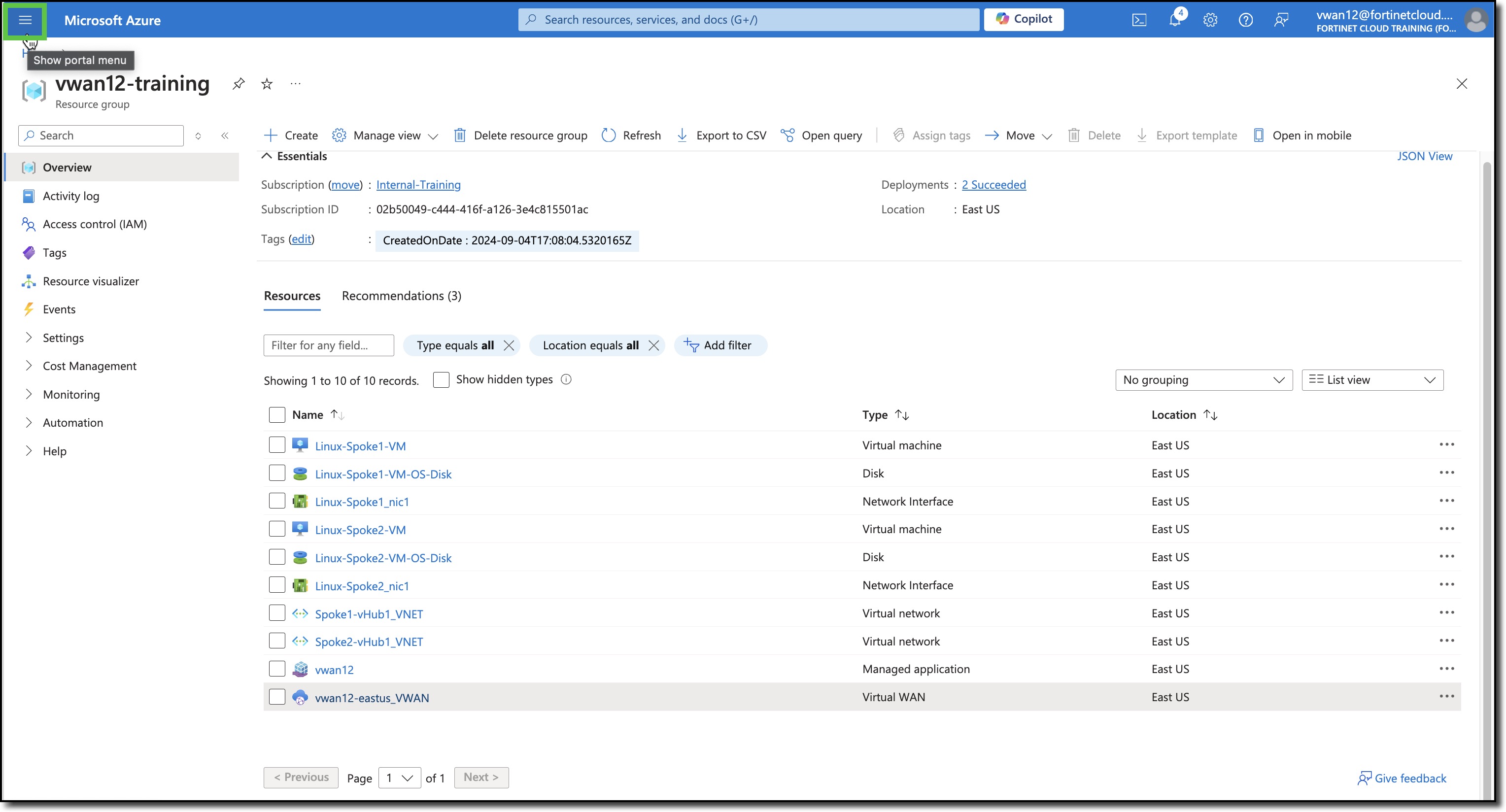Image resolution: width=1506 pixels, height=812 pixels.
Task: Click the feedback icon in header
Action: click(1281, 21)
